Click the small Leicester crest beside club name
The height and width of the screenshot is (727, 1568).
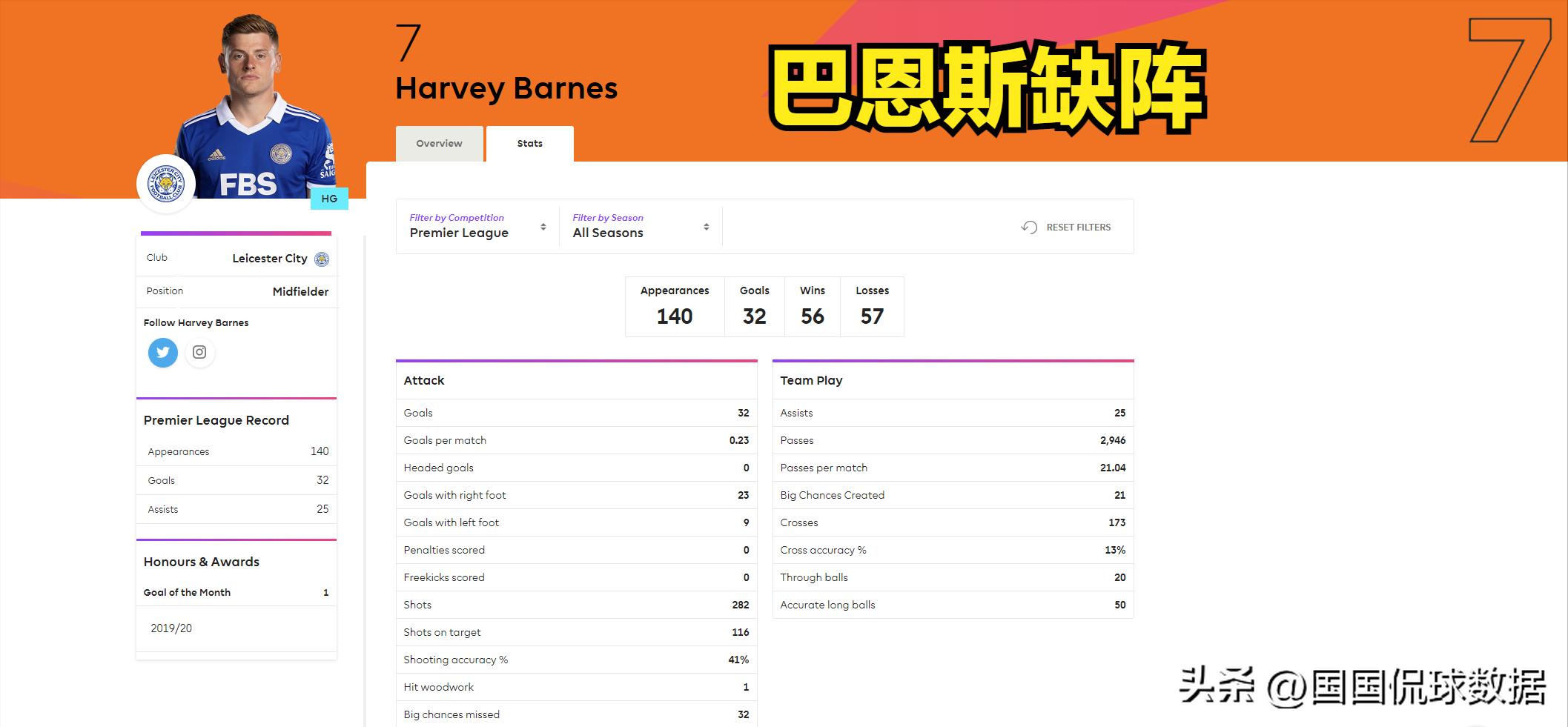click(x=322, y=259)
